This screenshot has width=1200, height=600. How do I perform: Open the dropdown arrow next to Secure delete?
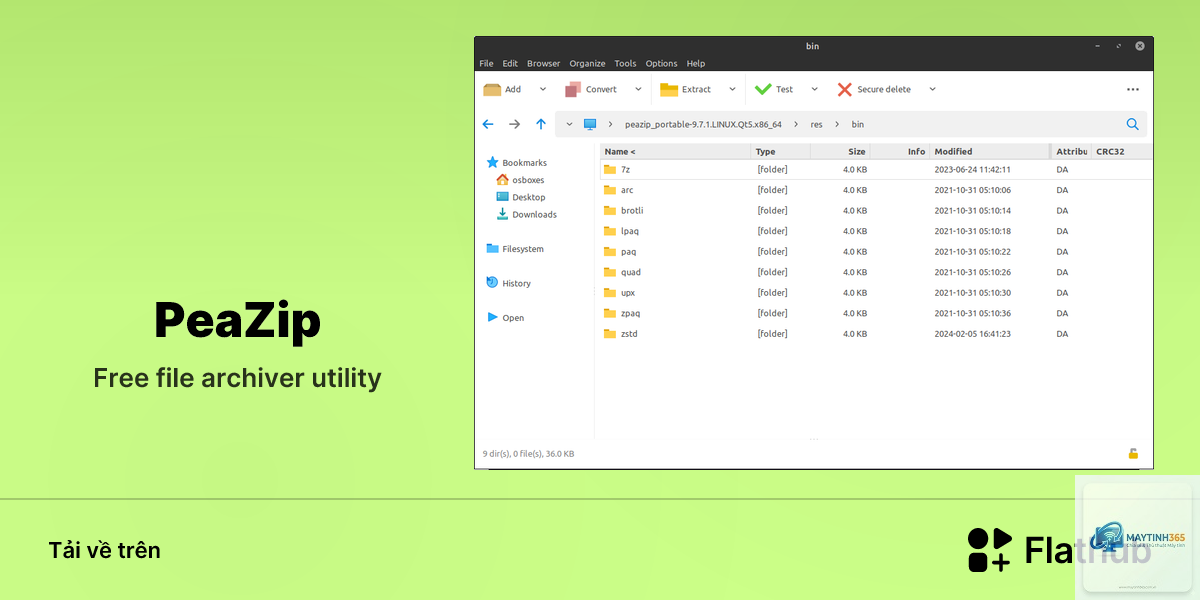pyautogui.click(x=932, y=89)
